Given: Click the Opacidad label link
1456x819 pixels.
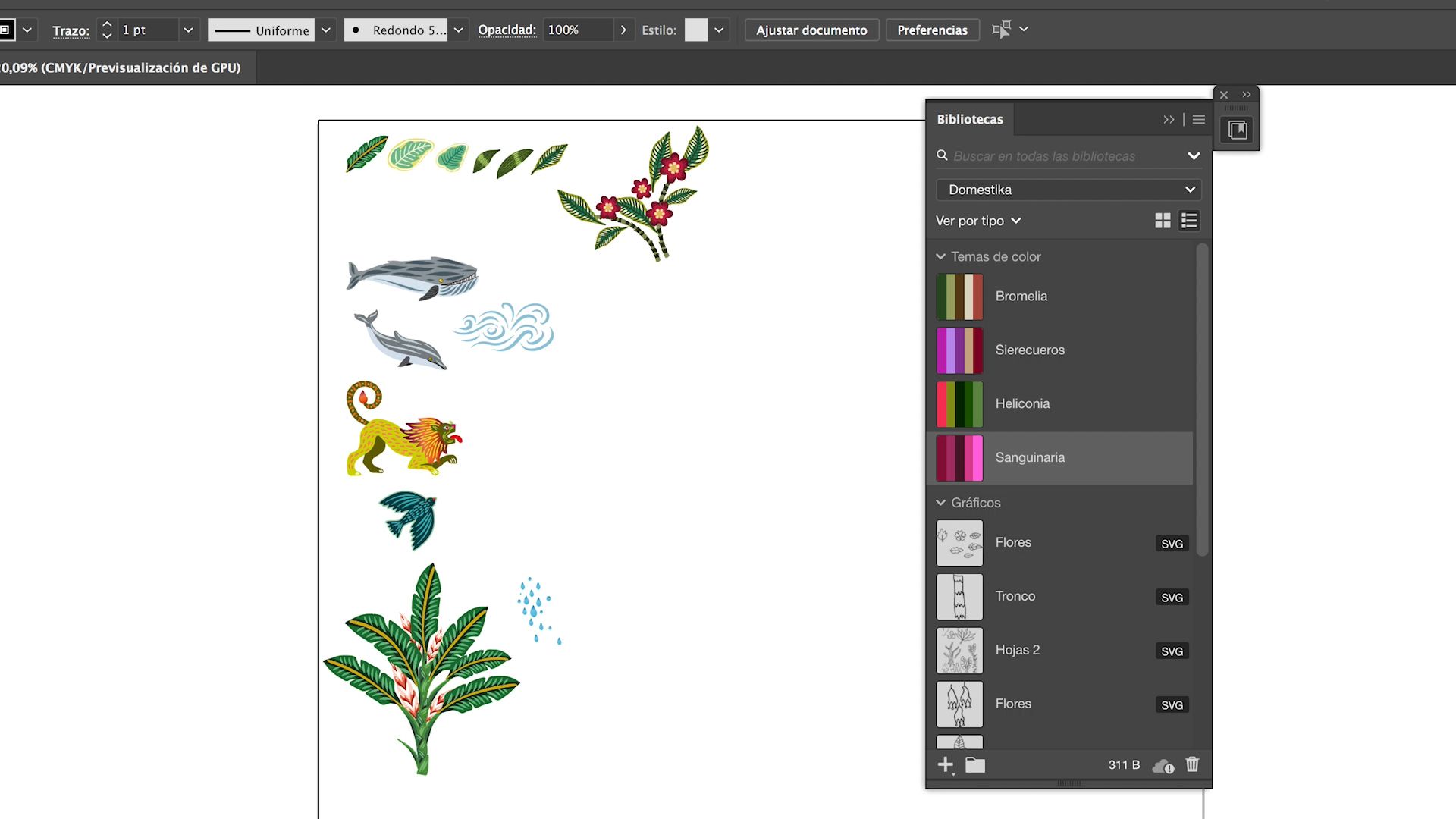Looking at the screenshot, I should pyautogui.click(x=507, y=30).
